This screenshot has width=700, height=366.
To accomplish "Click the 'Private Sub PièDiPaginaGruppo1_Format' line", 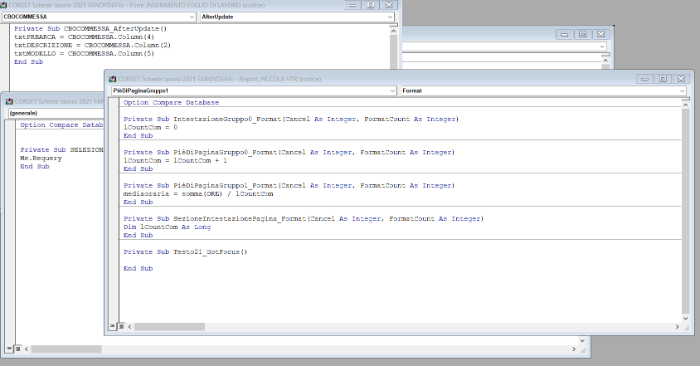I will (289, 185).
